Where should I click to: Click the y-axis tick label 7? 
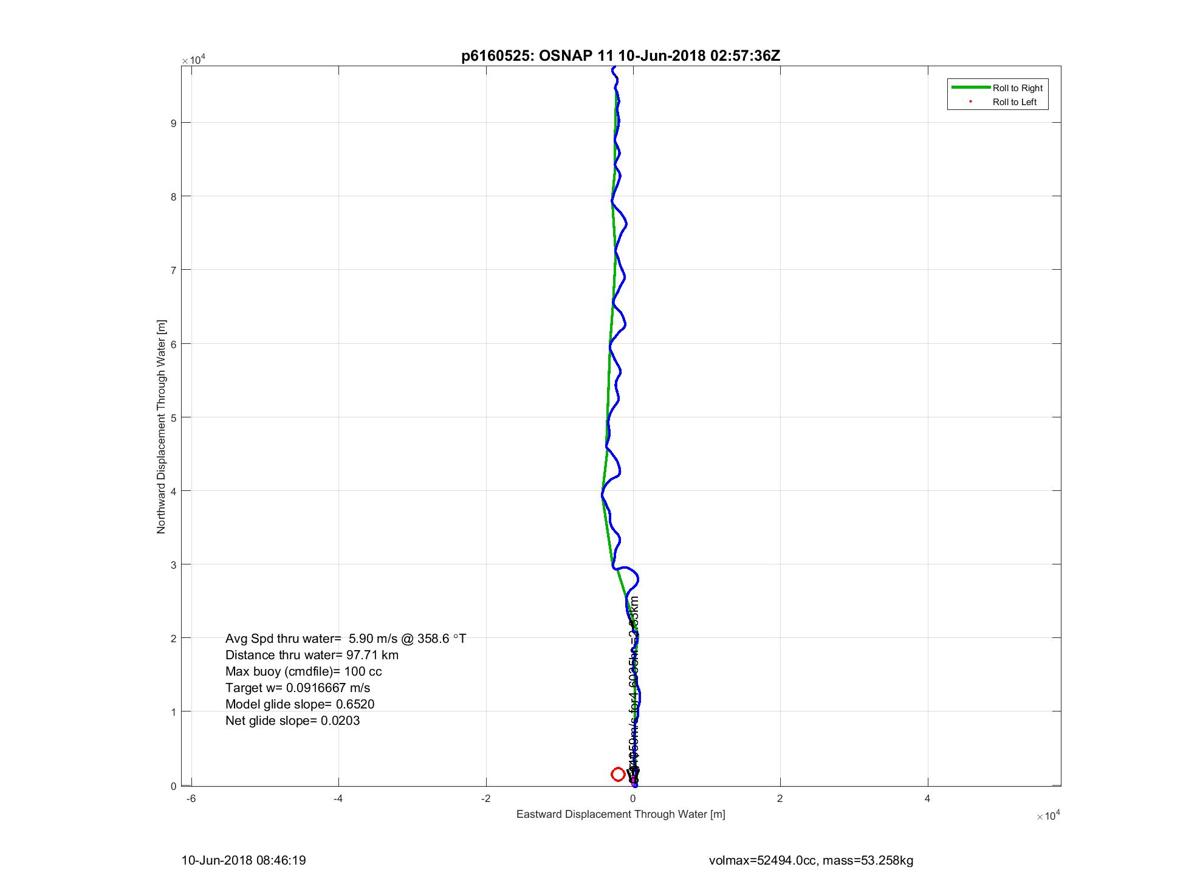click(x=174, y=270)
